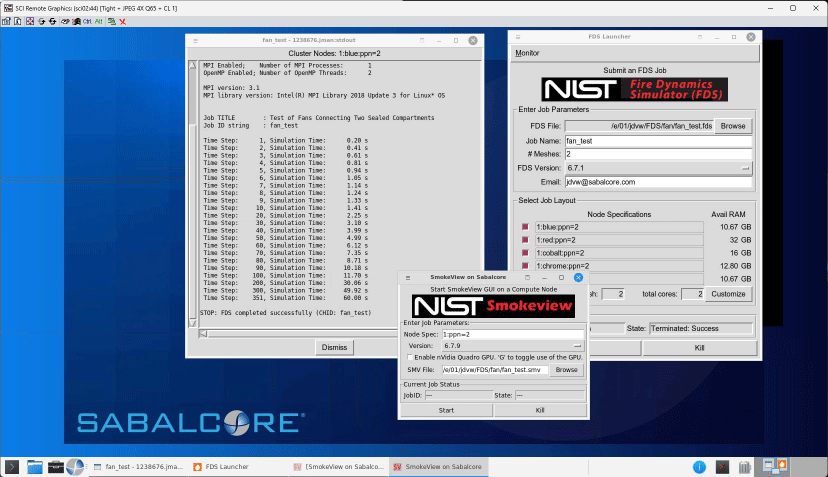Toggle full screen mode in the viewer toolbar
The image size is (828, 477).
pos(30,21)
